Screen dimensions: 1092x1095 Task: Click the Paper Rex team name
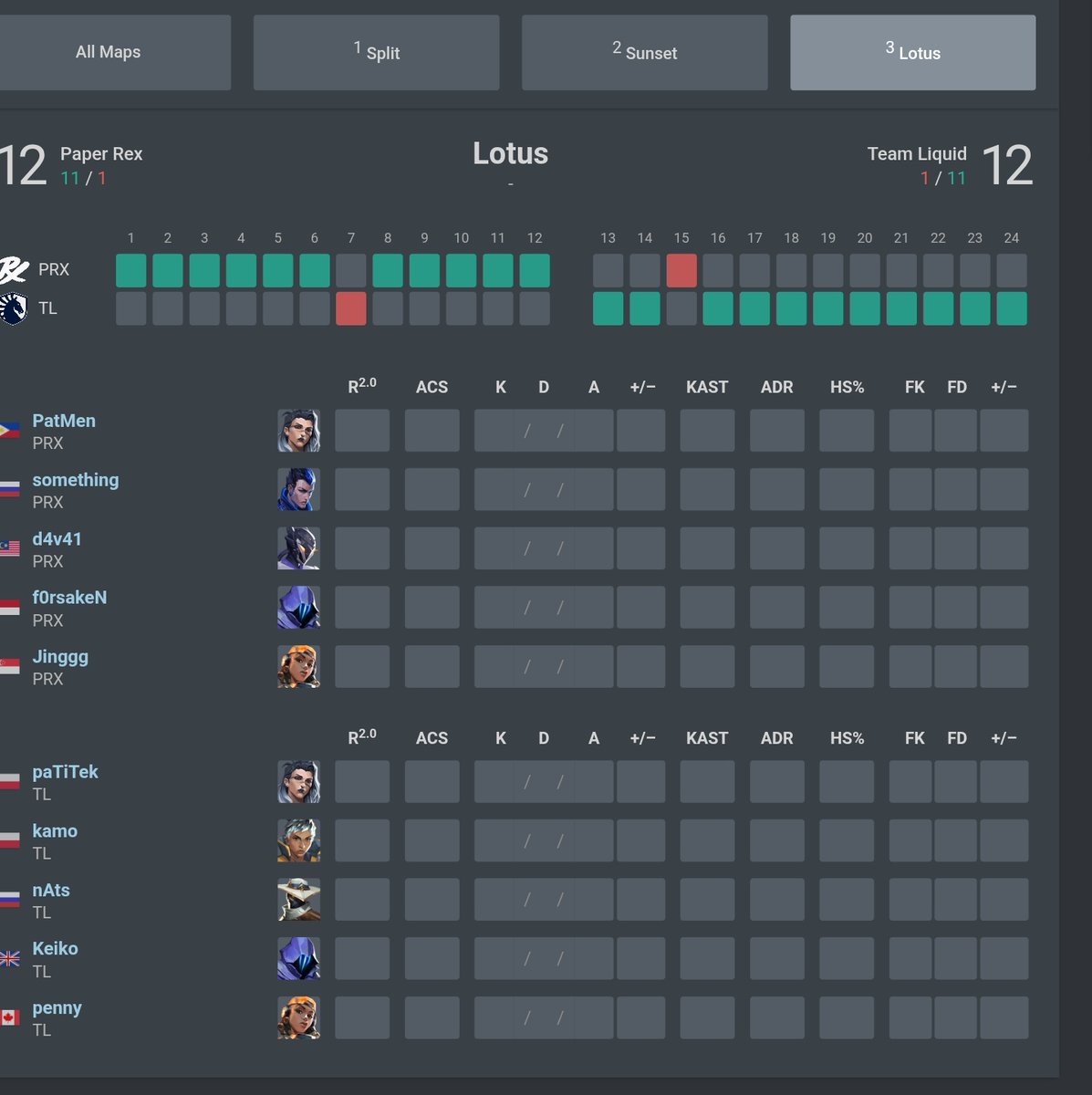coord(101,154)
